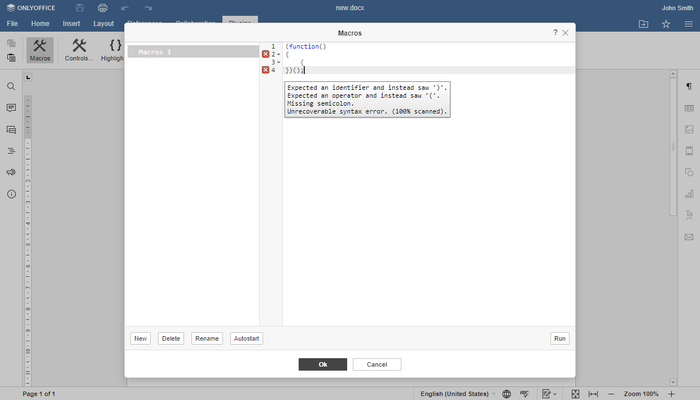Mark document as favorite with star

tap(666, 24)
